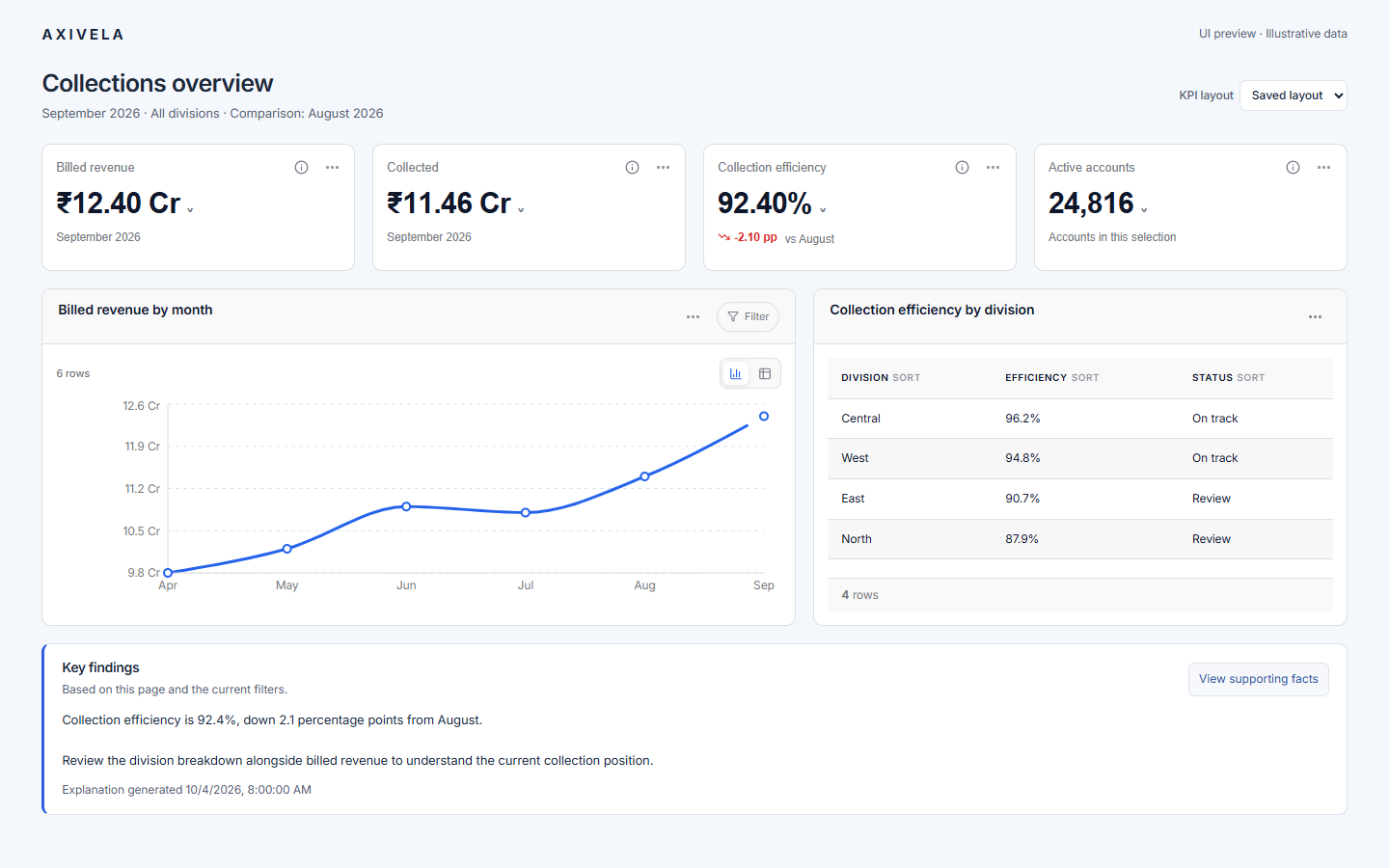
Task: Expand the ₹12.40 Cr billed revenue value
Action: click(x=190, y=210)
